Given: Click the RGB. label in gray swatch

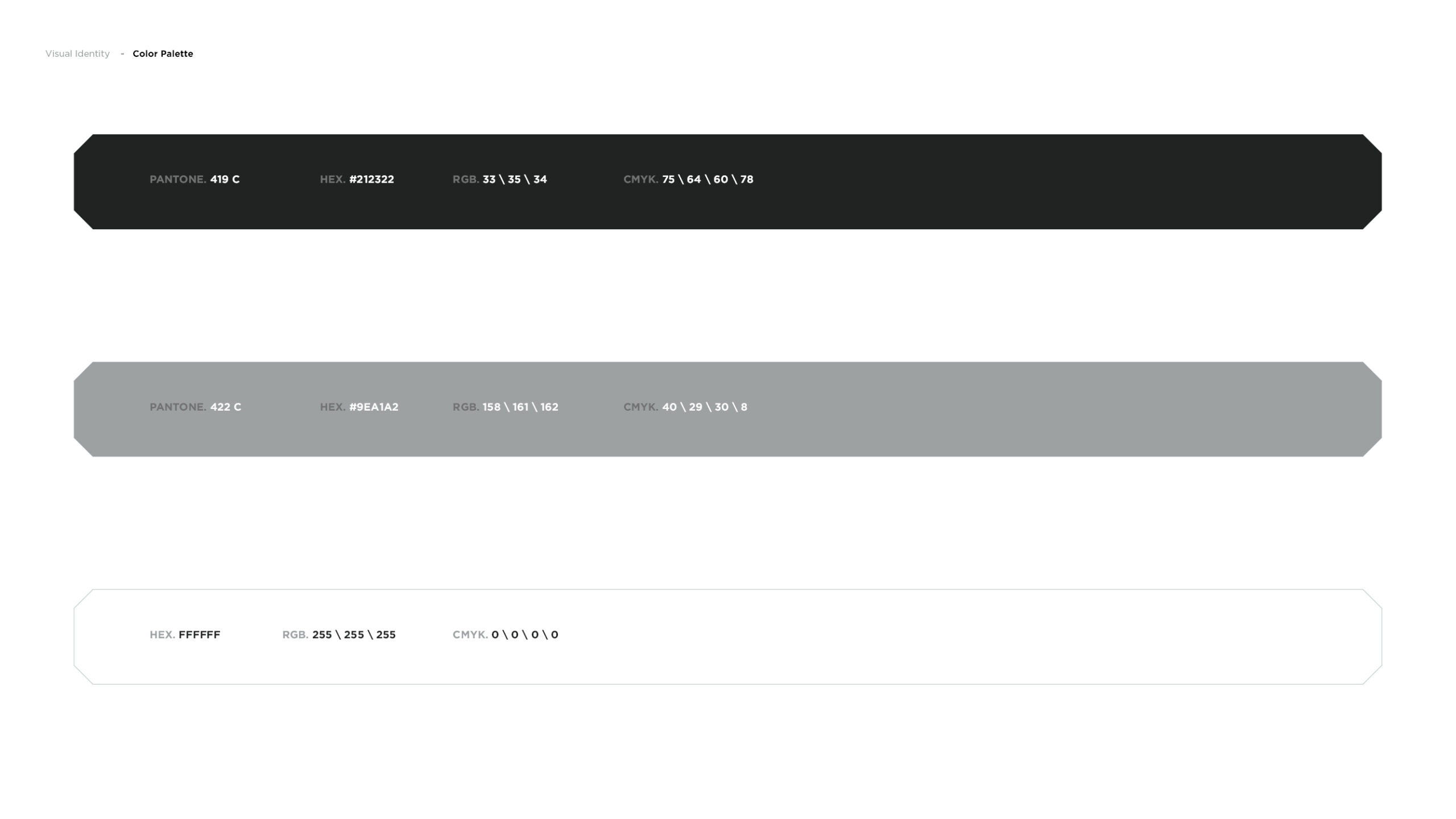Looking at the screenshot, I should [465, 407].
